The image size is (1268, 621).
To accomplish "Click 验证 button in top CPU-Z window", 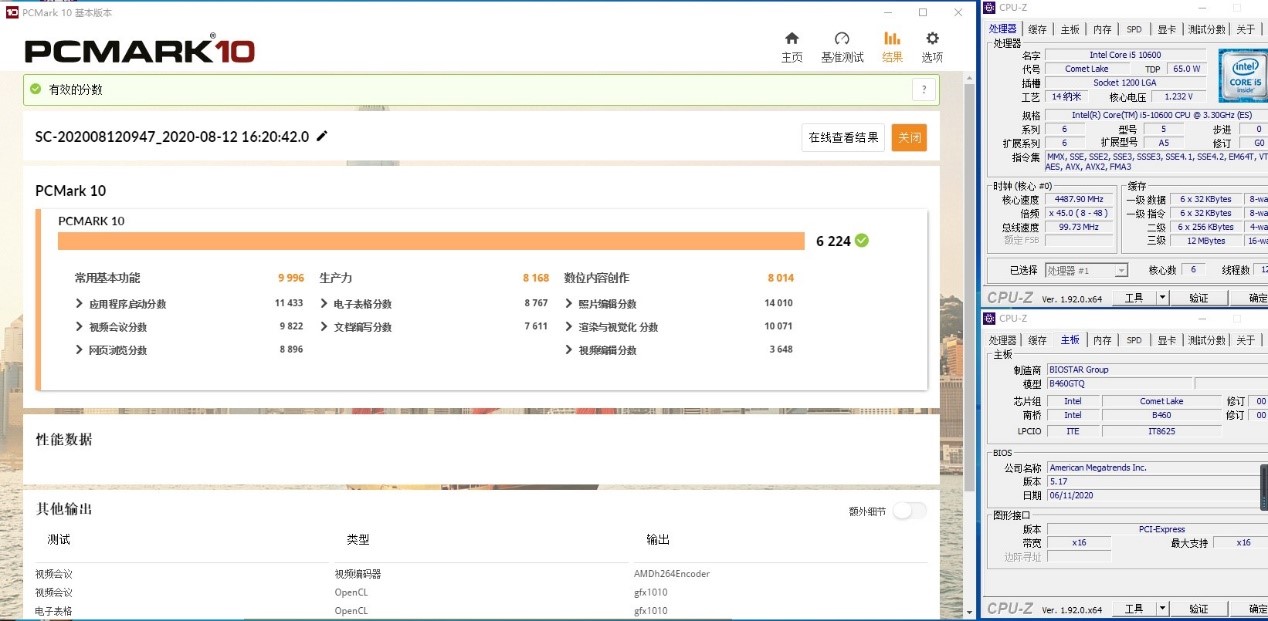I will [x=1199, y=298].
